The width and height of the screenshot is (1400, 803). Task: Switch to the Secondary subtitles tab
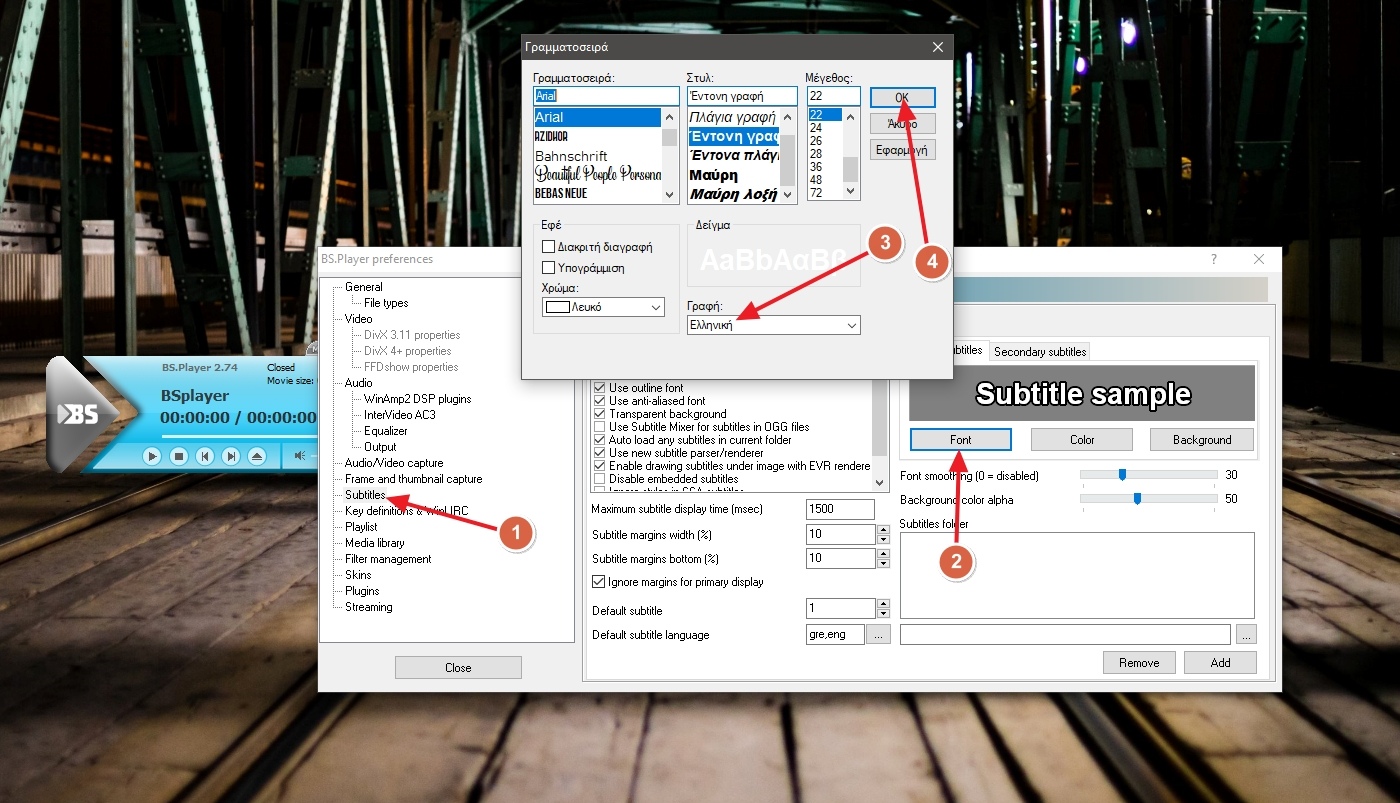pos(1040,351)
